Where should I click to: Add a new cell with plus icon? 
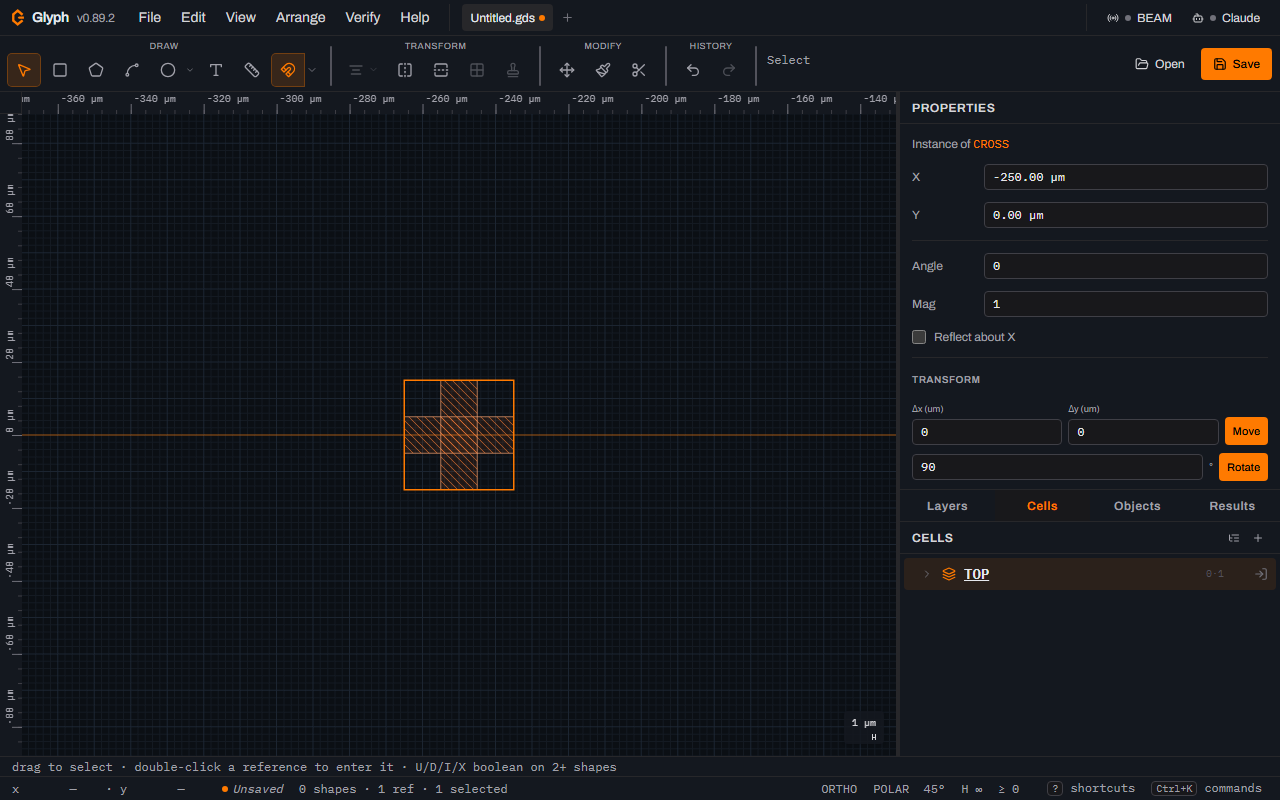click(1258, 538)
